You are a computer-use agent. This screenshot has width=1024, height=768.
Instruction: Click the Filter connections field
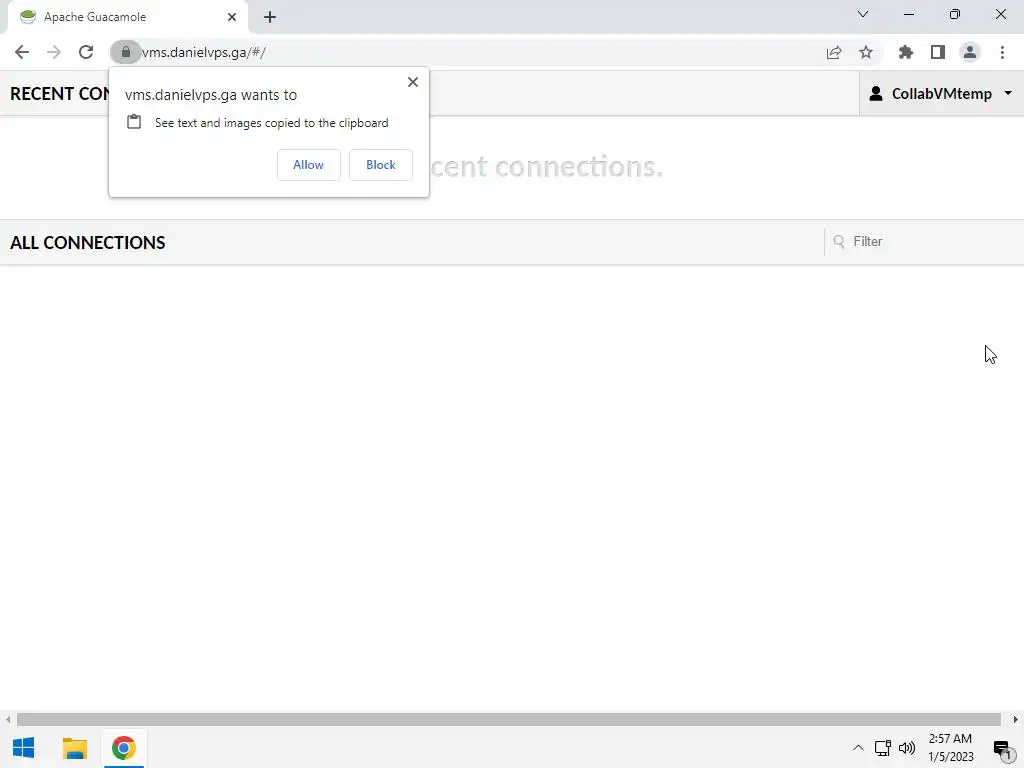(x=924, y=242)
